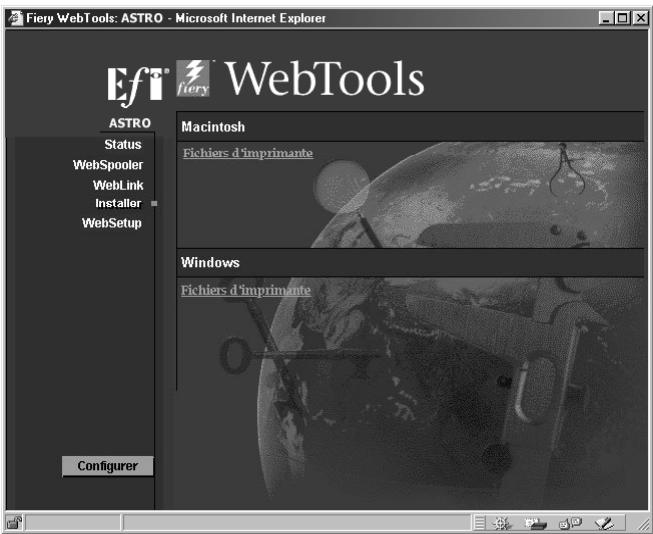Minimize the Internet Explorer window
This screenshot has height=534, width=653.
tap(606, 18)
